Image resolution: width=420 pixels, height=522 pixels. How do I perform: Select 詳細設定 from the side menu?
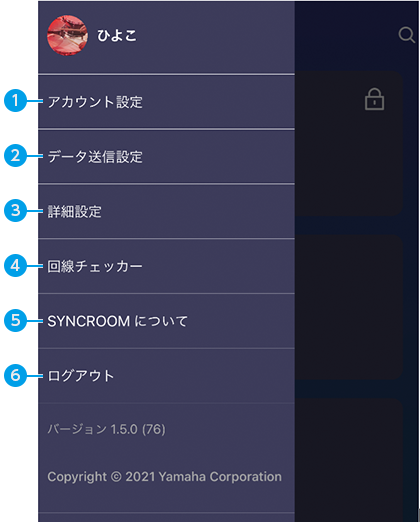tap(166, 212)
